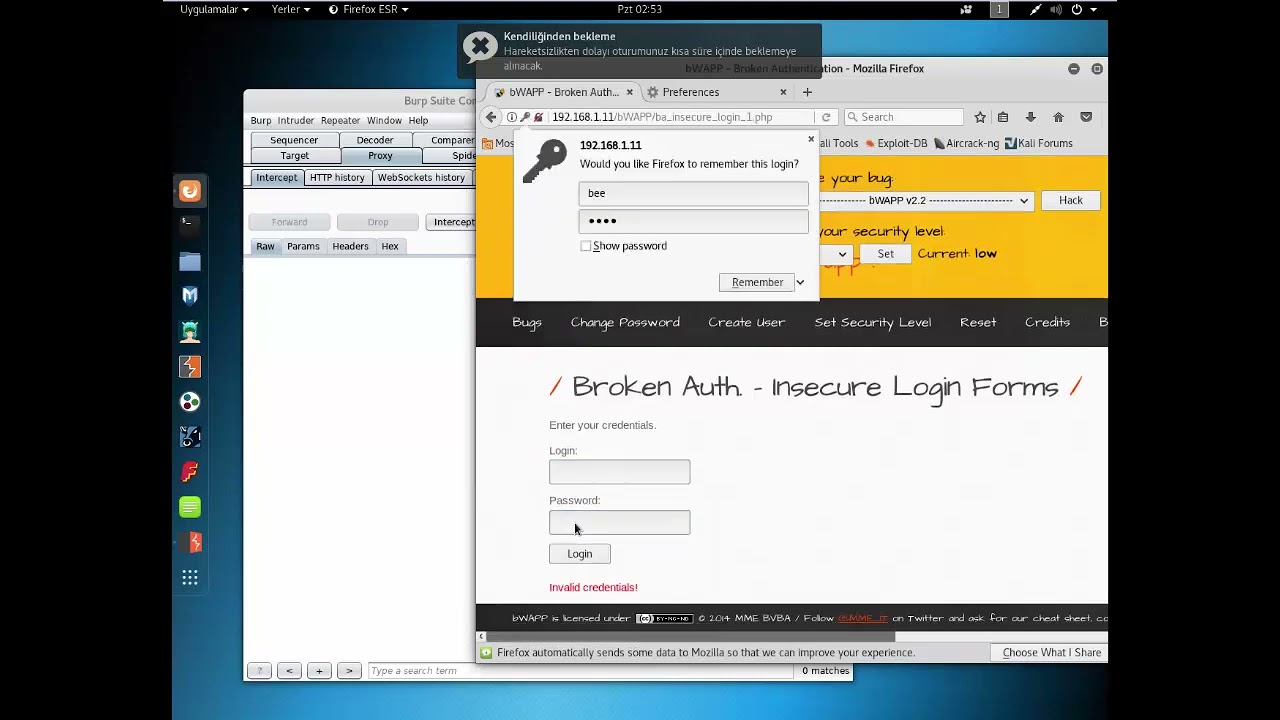Open the Firefox ESR app menu
This screenshot has width=1280, height=720.
point(368,9)
